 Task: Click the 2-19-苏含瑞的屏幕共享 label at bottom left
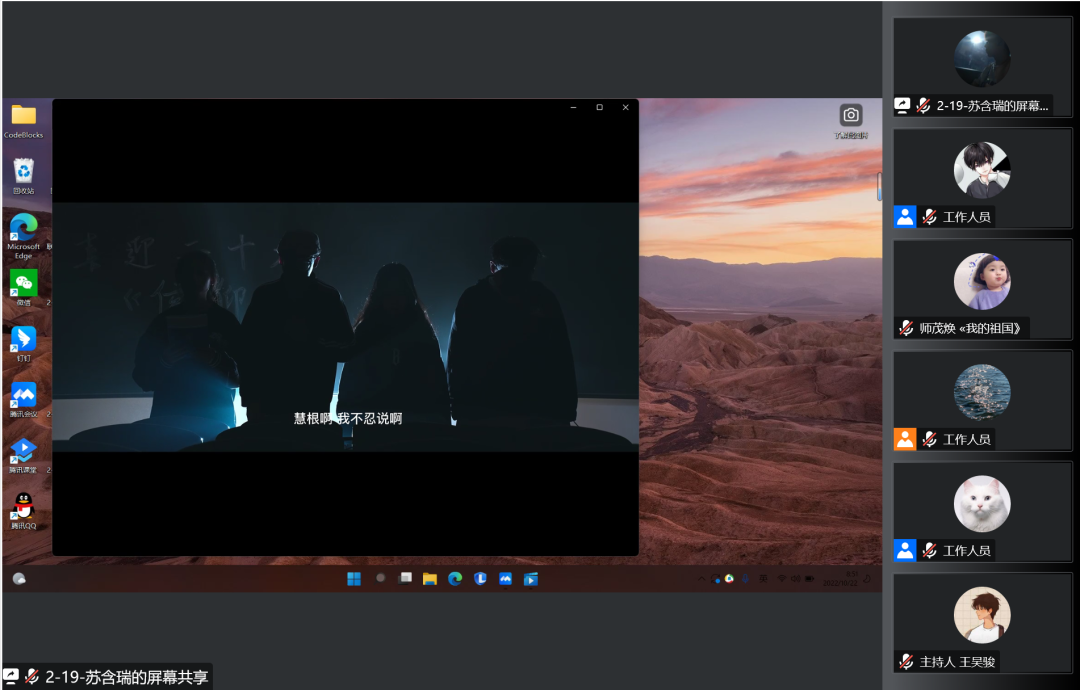click(x=126, y=677)
